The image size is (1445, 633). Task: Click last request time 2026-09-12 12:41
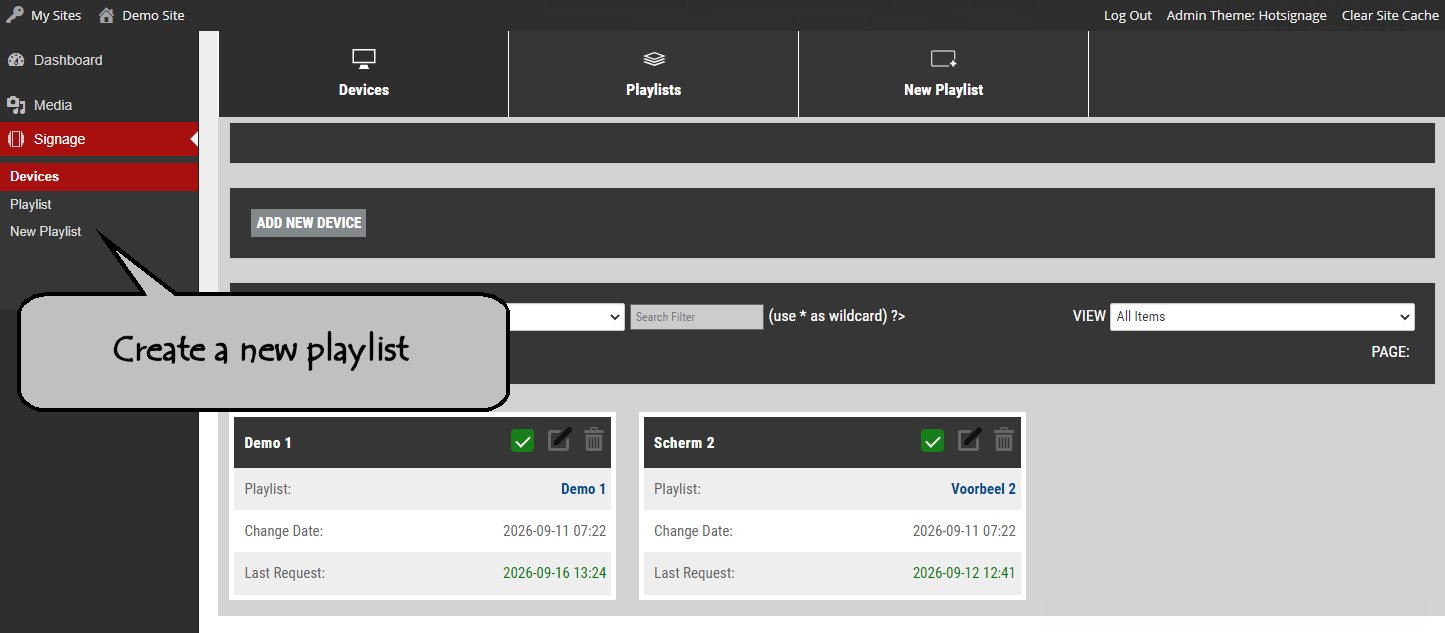point(964,573)
